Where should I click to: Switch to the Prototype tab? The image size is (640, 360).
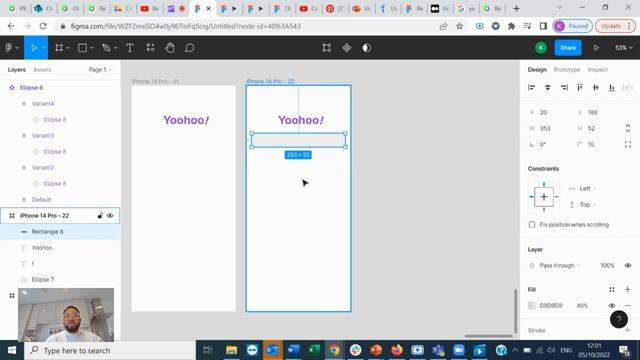(x=567, y=70)
